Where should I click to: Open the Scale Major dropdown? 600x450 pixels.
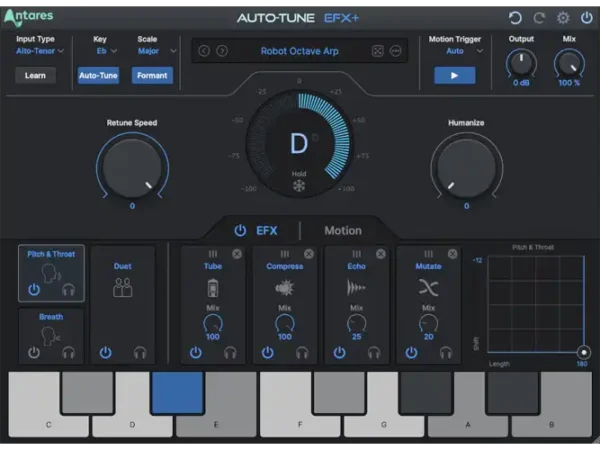click(x=157, y=51)
